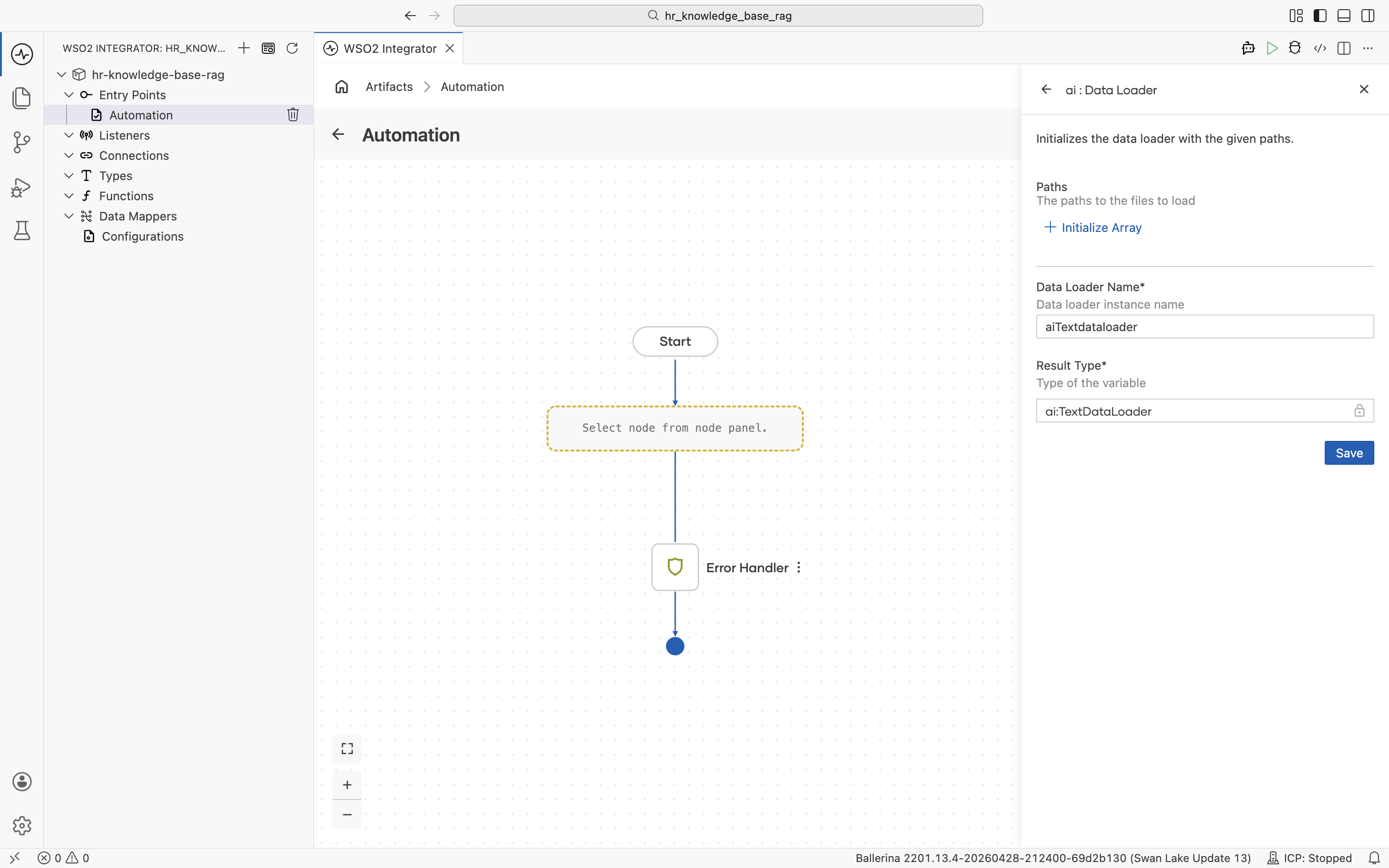This screenshot has height=868, width=1389.
Task: Open the Testing flask icon
Action: (x=22, y=231)
